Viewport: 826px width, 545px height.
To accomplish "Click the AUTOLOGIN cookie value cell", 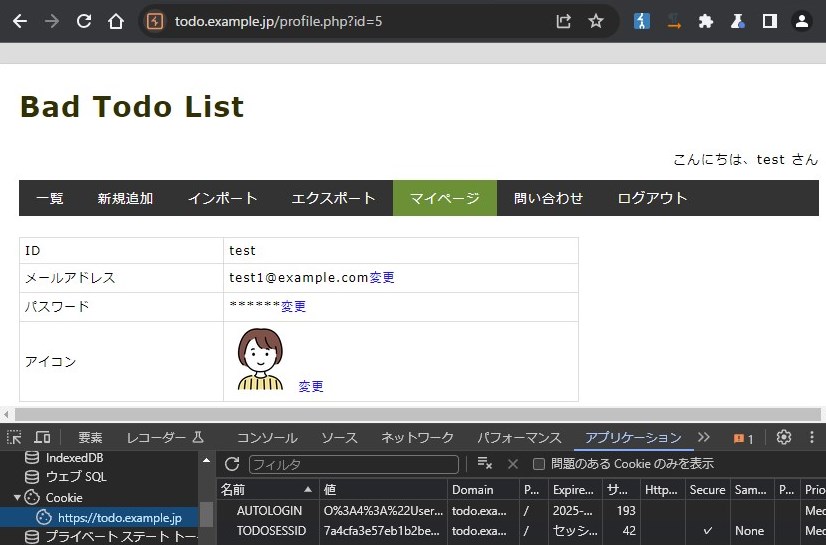I will pyautogui.click(x=384, y=510).
